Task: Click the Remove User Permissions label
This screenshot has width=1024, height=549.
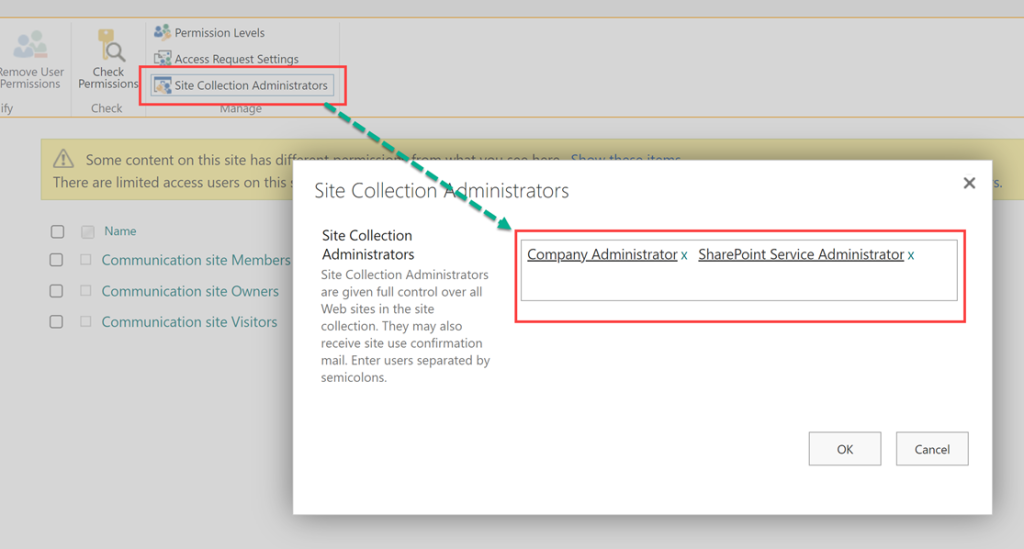Action: [31, 78]
